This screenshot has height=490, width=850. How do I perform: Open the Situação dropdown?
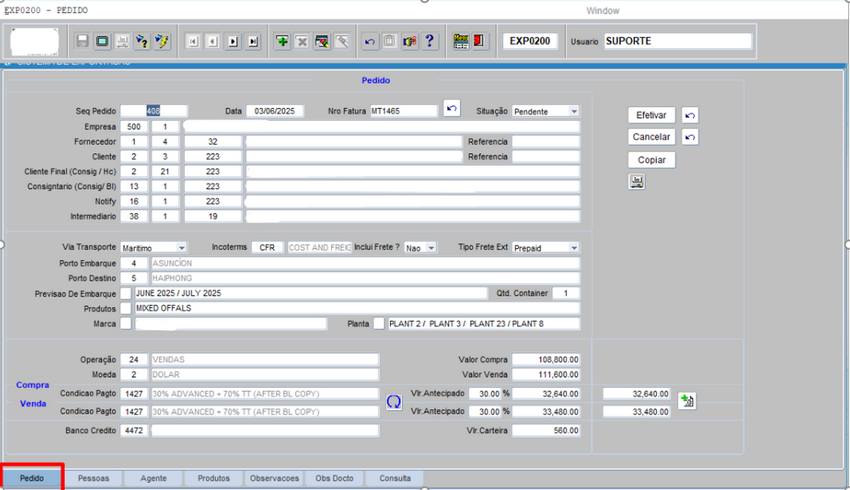point(574,111)
